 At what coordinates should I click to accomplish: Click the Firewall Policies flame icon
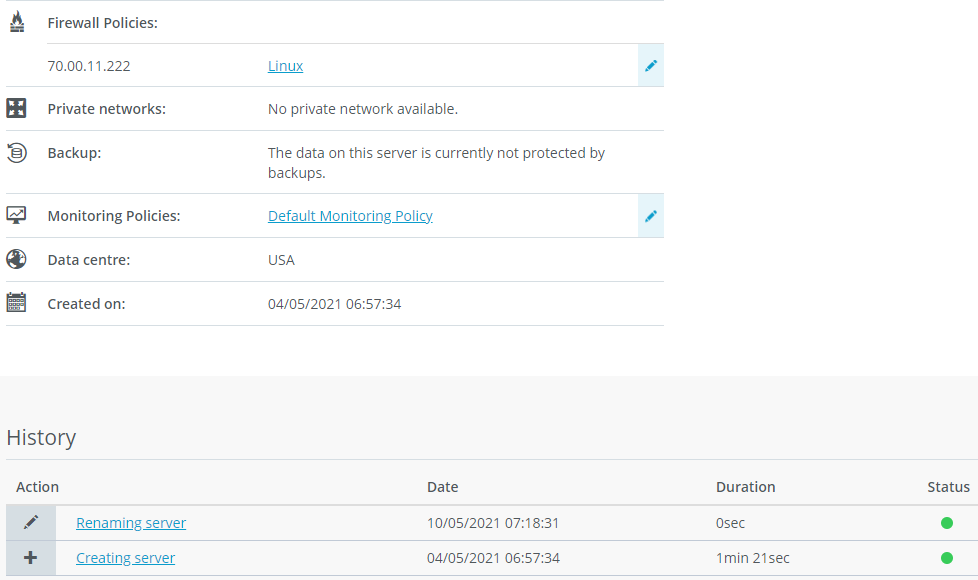[x=16, y=22]
